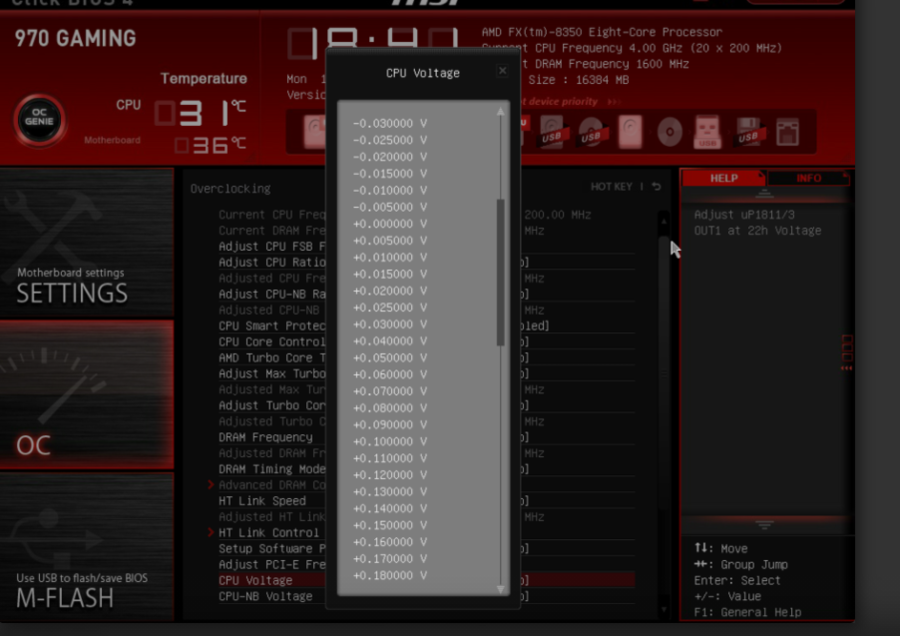Click the Overclocking list scroll-up arrow
This screenshot has height=636, width=900.
[664, 221]
